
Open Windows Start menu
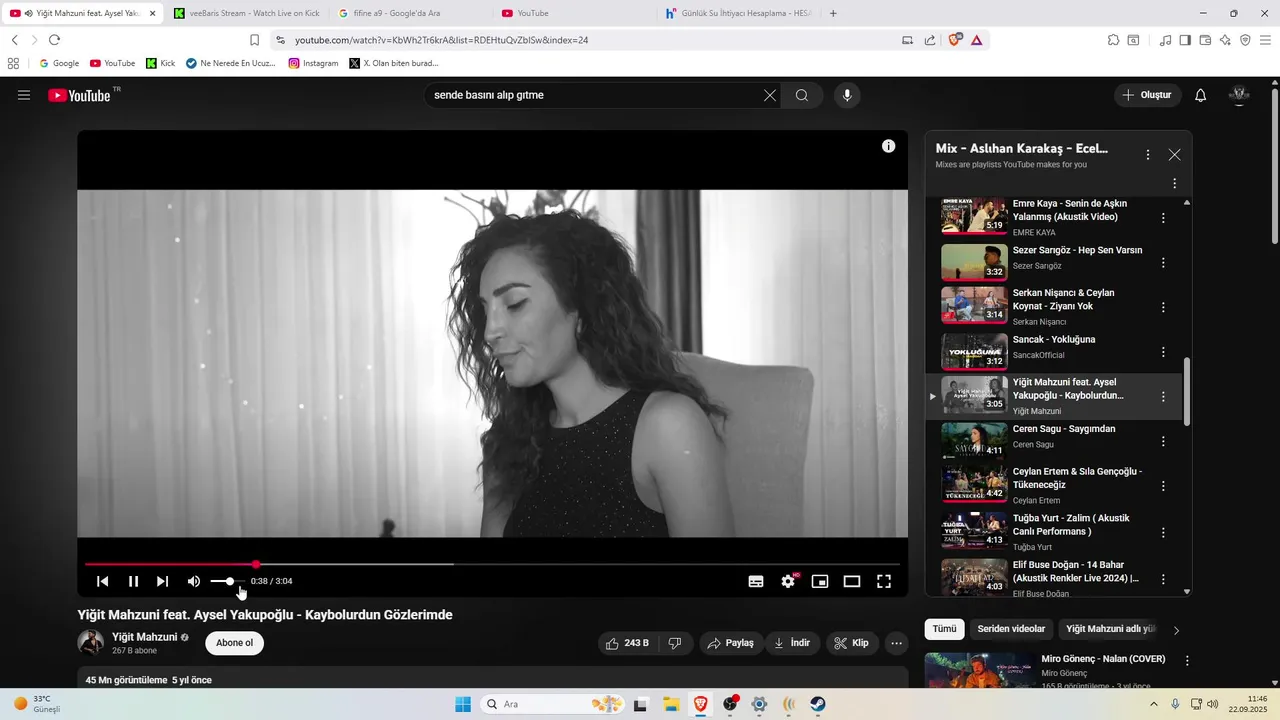pyautogui.click(x=462, y=704)
